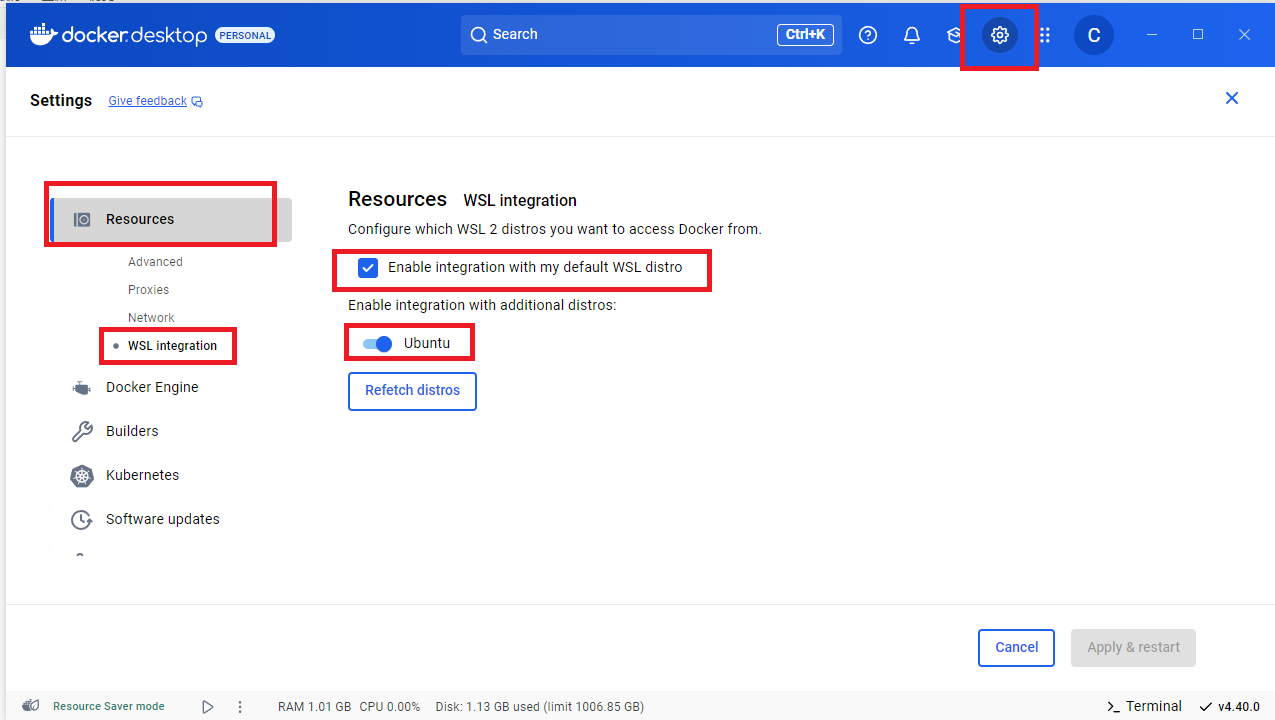Screen dimensions: 1275x720
Task: Click the Apply & restart button
Action: [1133, 648]
